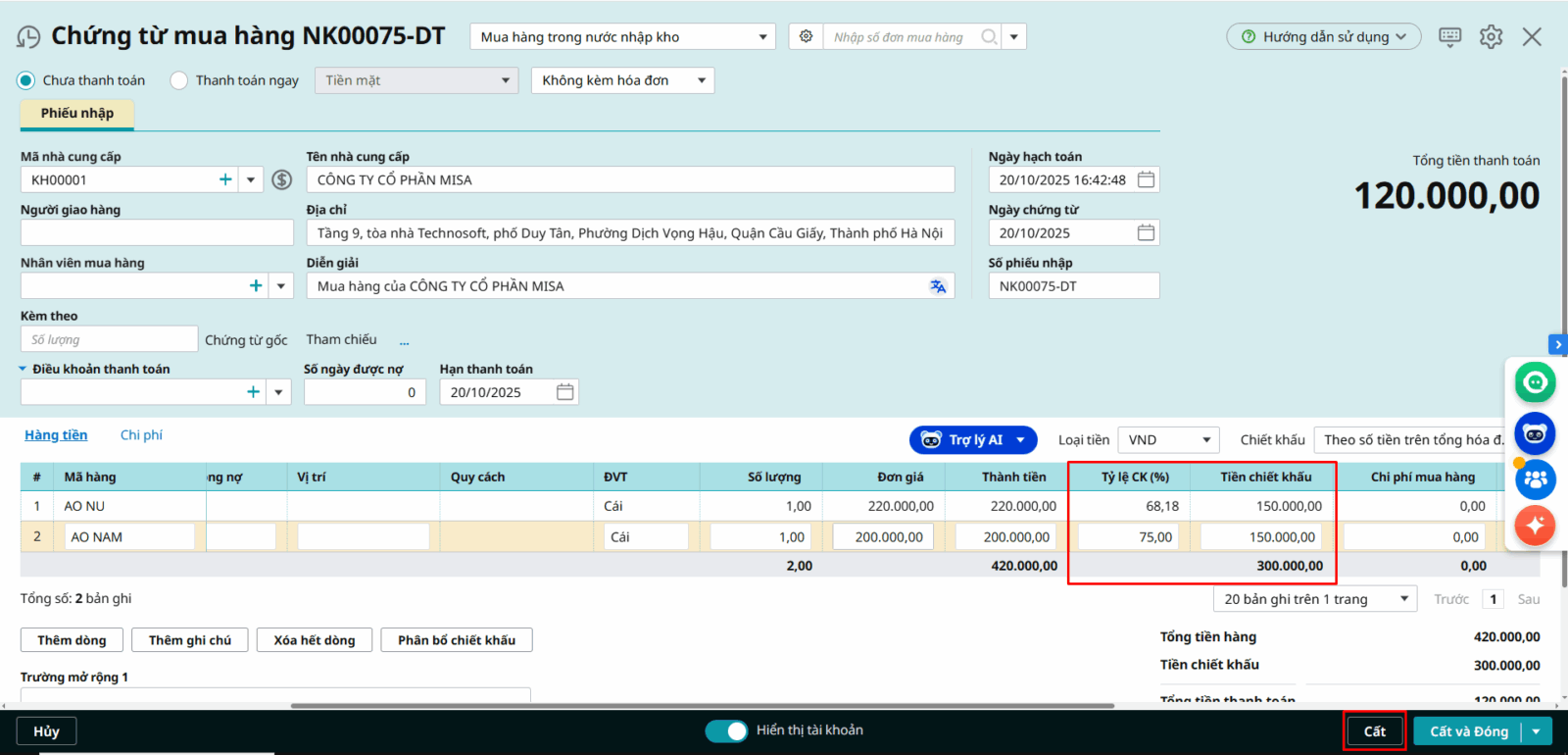Select the Phiếu nhập tab
Viewport: 1568px width, 755px height.
click(76, 114)
